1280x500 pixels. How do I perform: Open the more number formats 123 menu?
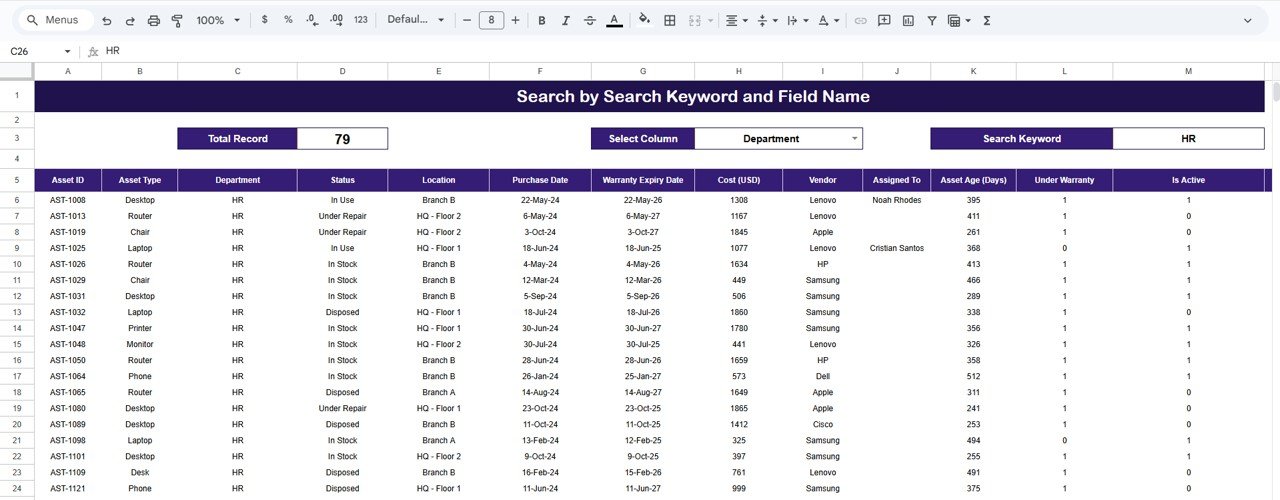361,20
